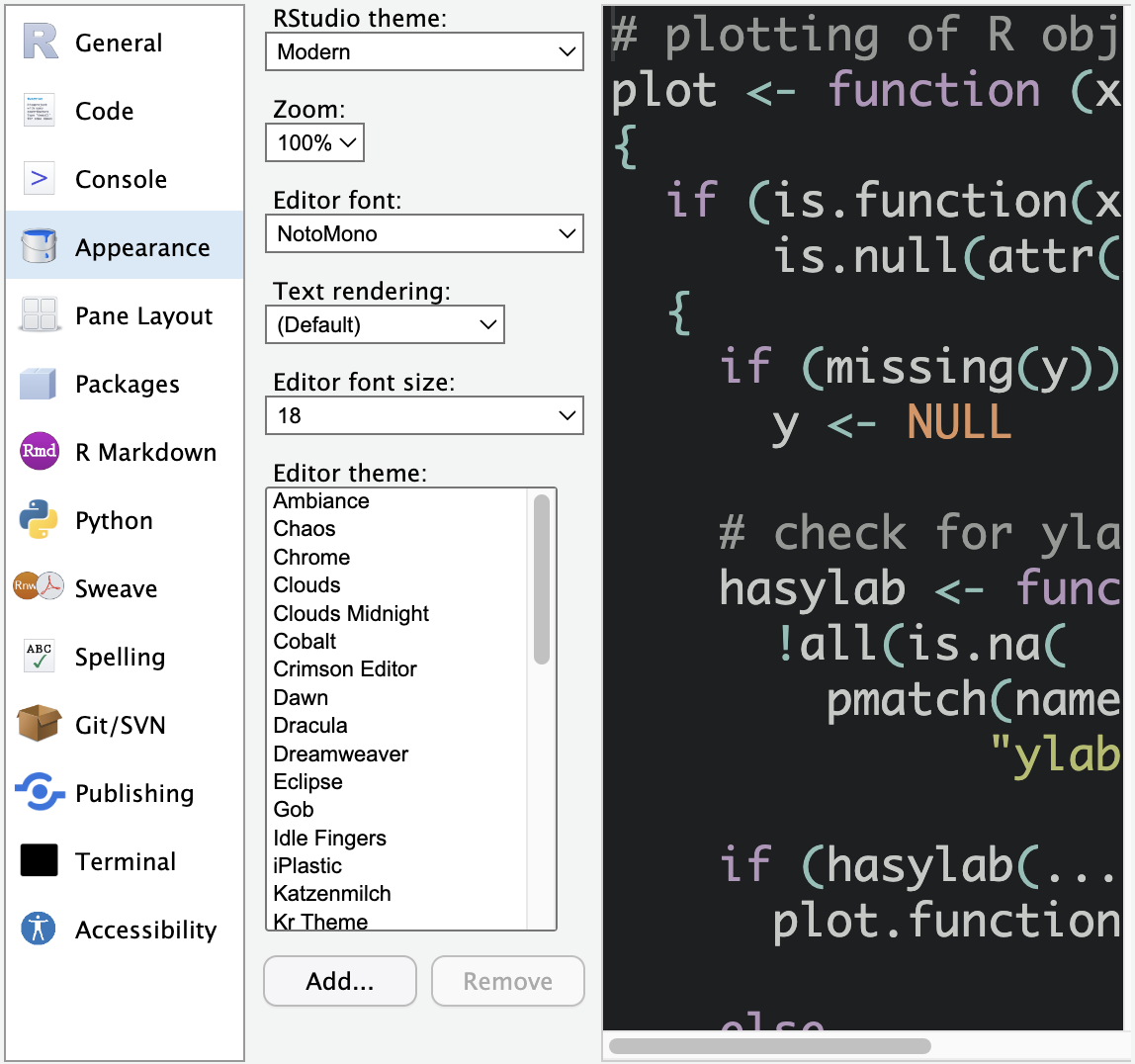The height and width of the screenshot is (1064, 1135).
Task: Open the RStudio theme dropdown
Action: pos(425,51)
